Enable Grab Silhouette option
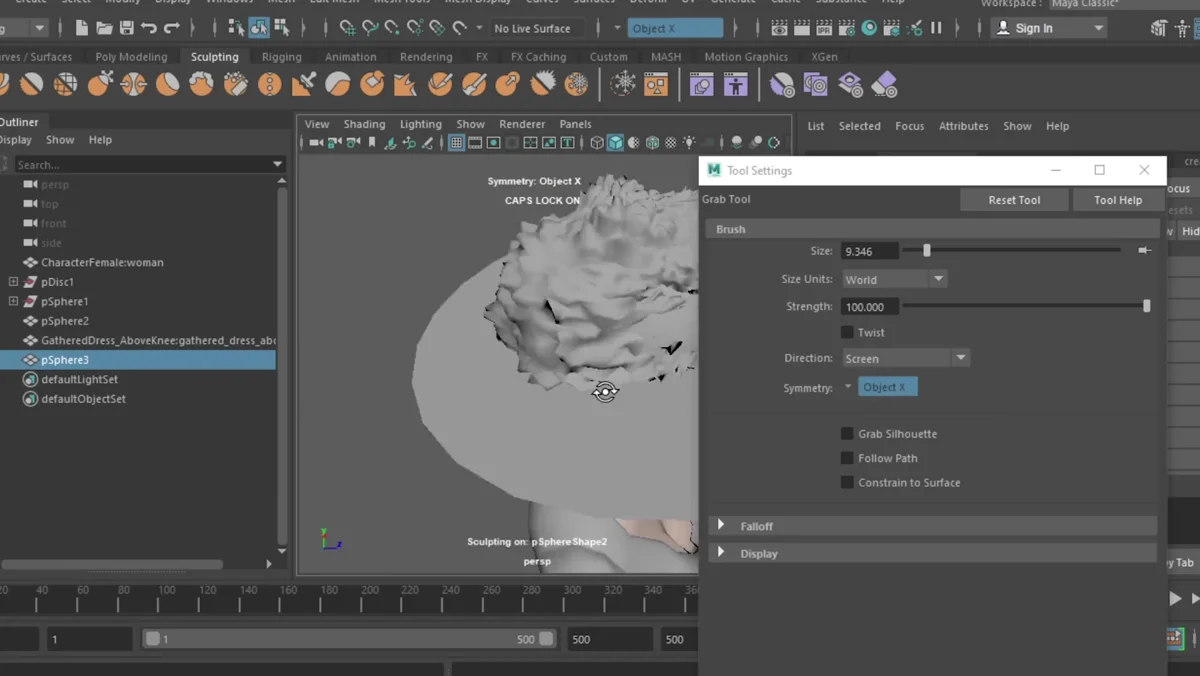The height and width of the screenshot is (676, 1200). point(847,434)
